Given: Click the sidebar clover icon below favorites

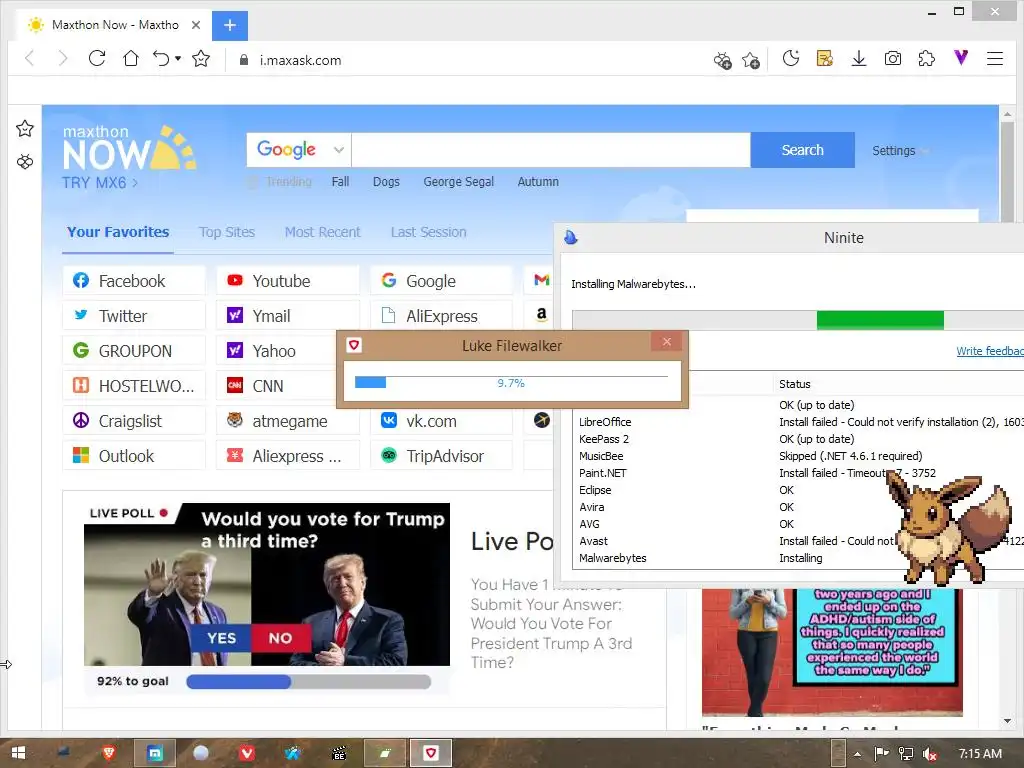Looking at the screenshot, I should point(25,161).
